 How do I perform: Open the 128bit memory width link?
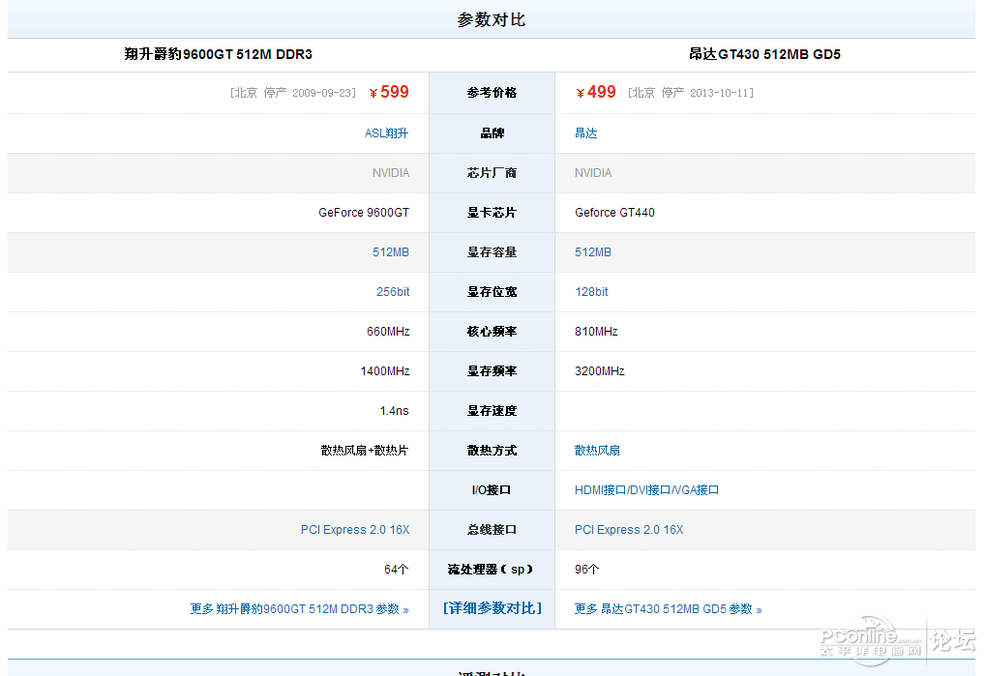(591, 292)
